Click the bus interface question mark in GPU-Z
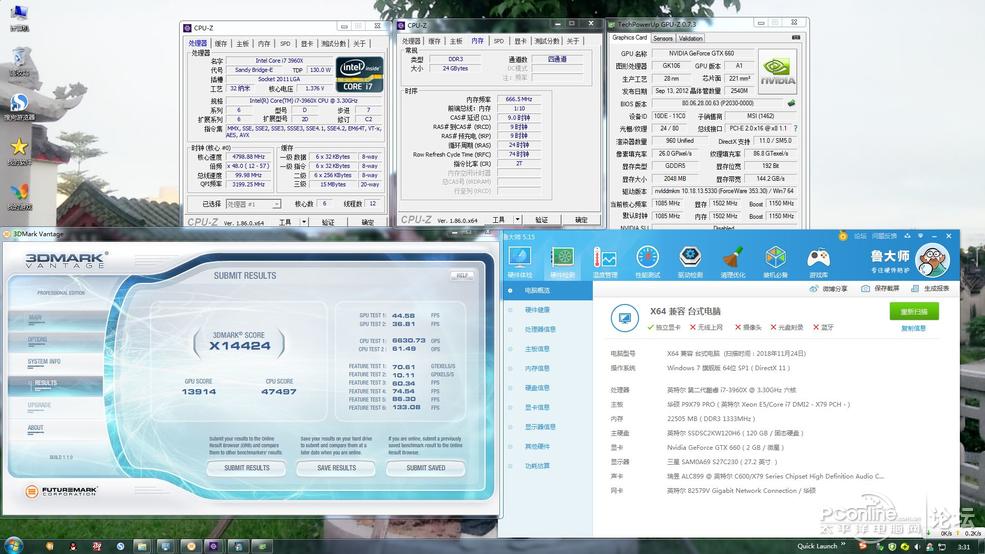The height and width of the screenshot is (554, 985). click(x=795, y=128)
